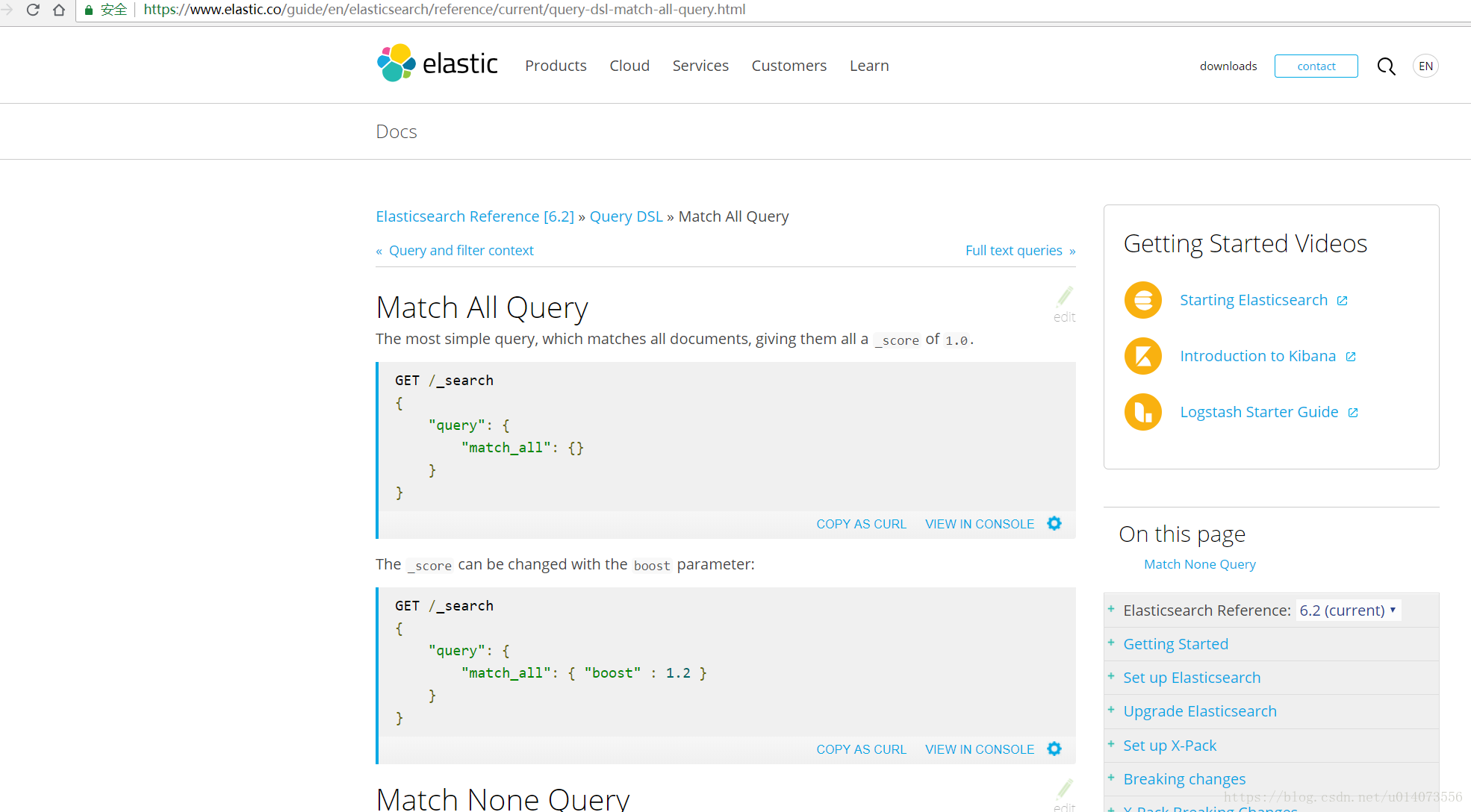Click the Starting Elasticsearch video icon
Viewport: 1471px width, 812px height.
pyautogui.click(x=1143, y=300)
